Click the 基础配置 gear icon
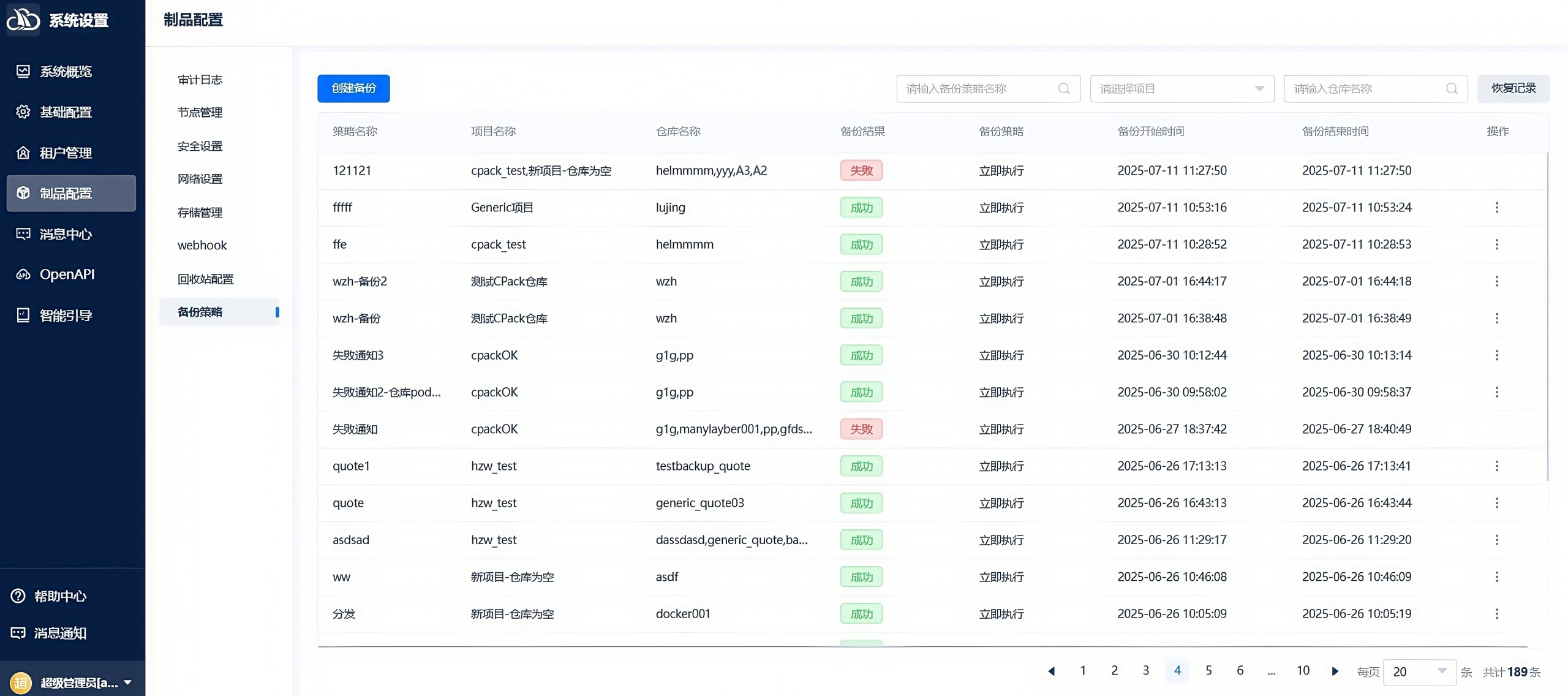Viewport: 1568px width, 696px height. [23, 112]
